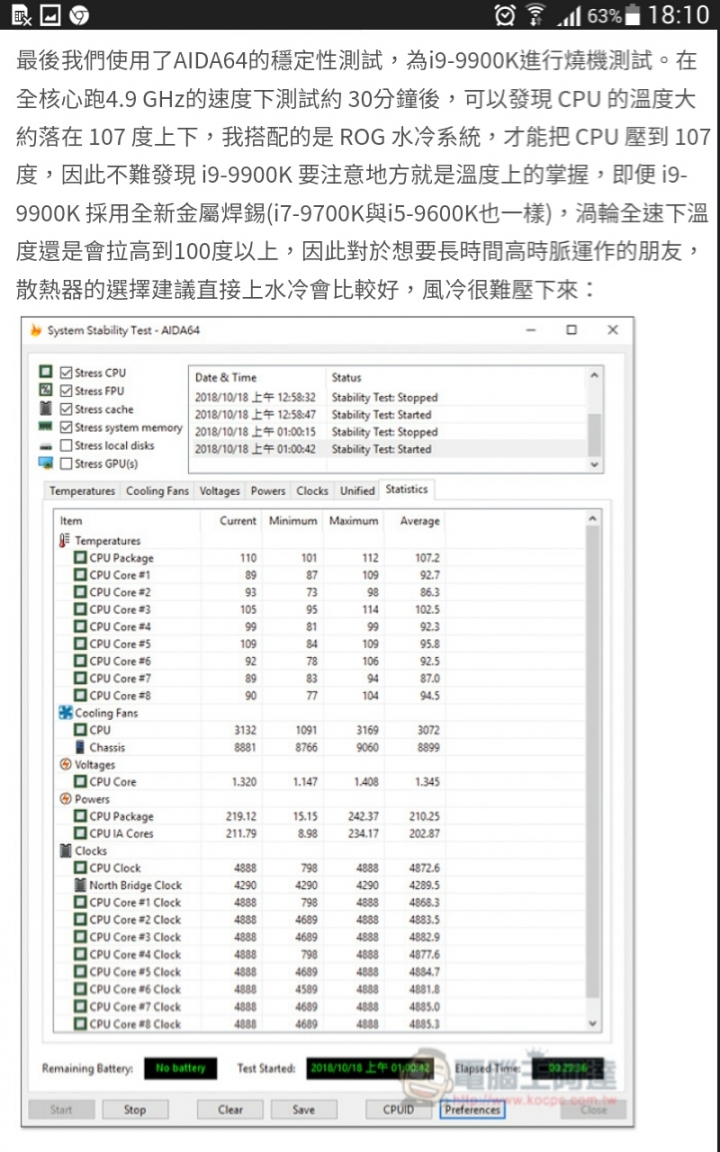720x1152 pixels.
Task: Tap the Chrome notification icon
Action: click(79, 15)
